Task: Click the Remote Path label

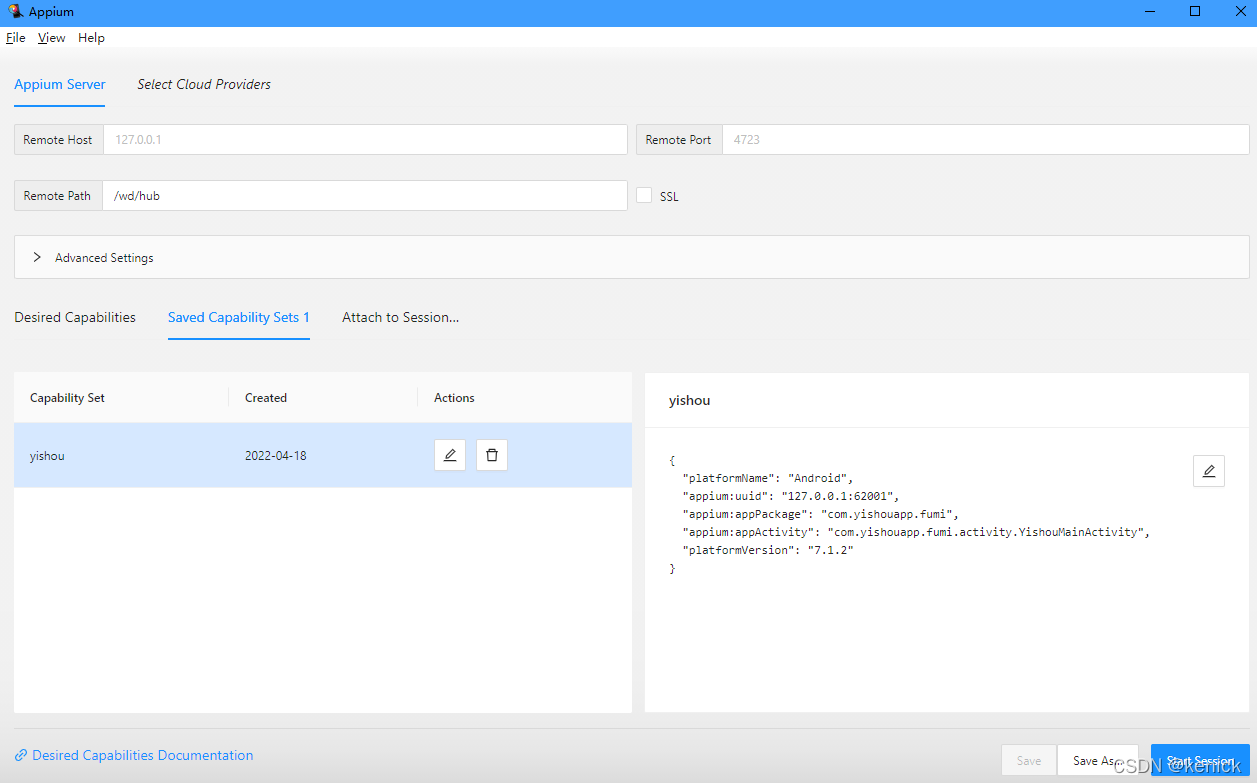Action: (58, 196)
